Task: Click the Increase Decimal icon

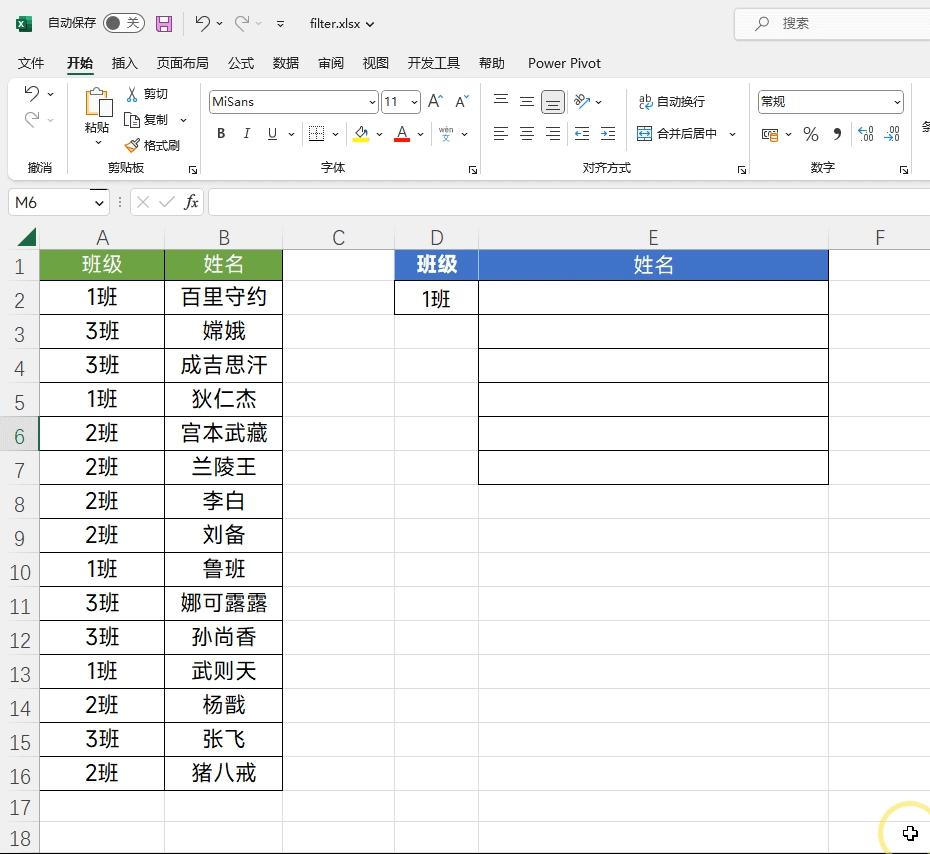Action: pos(865,133)
